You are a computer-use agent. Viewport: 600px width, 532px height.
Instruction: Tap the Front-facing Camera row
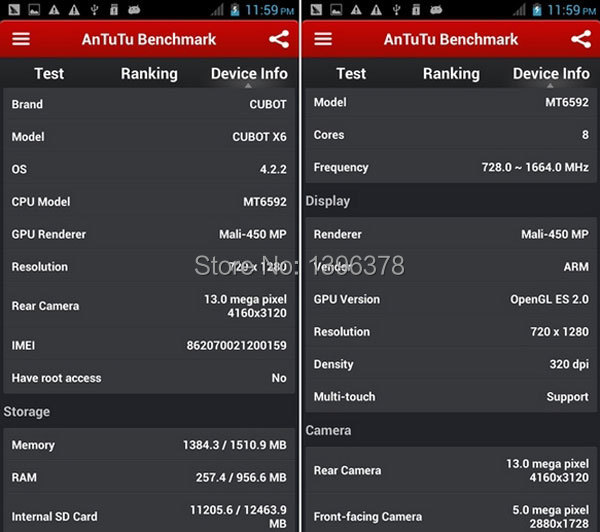click(x=451, y=516)
